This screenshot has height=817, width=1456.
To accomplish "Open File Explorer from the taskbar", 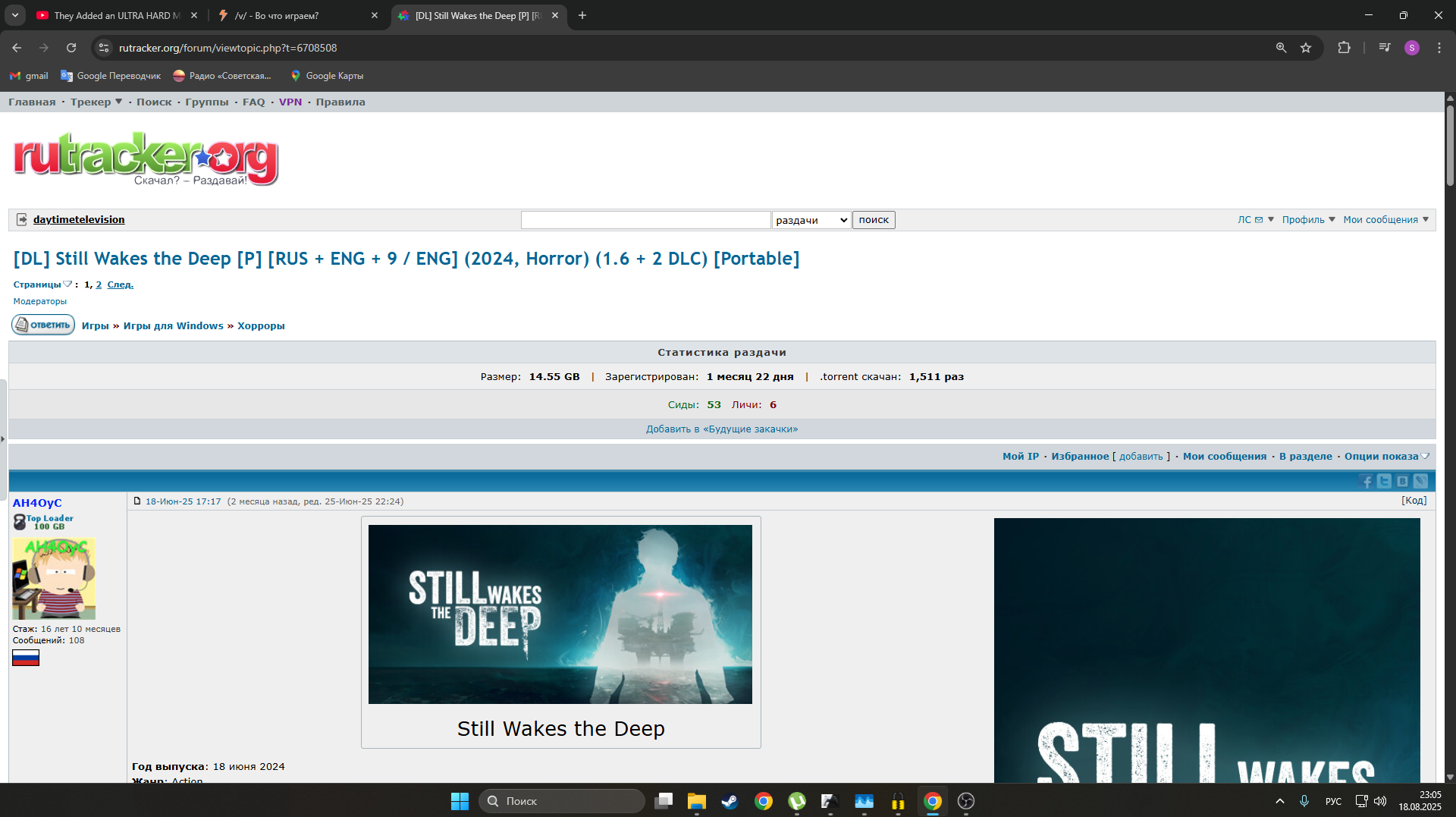I will click(x=696, y=801).
